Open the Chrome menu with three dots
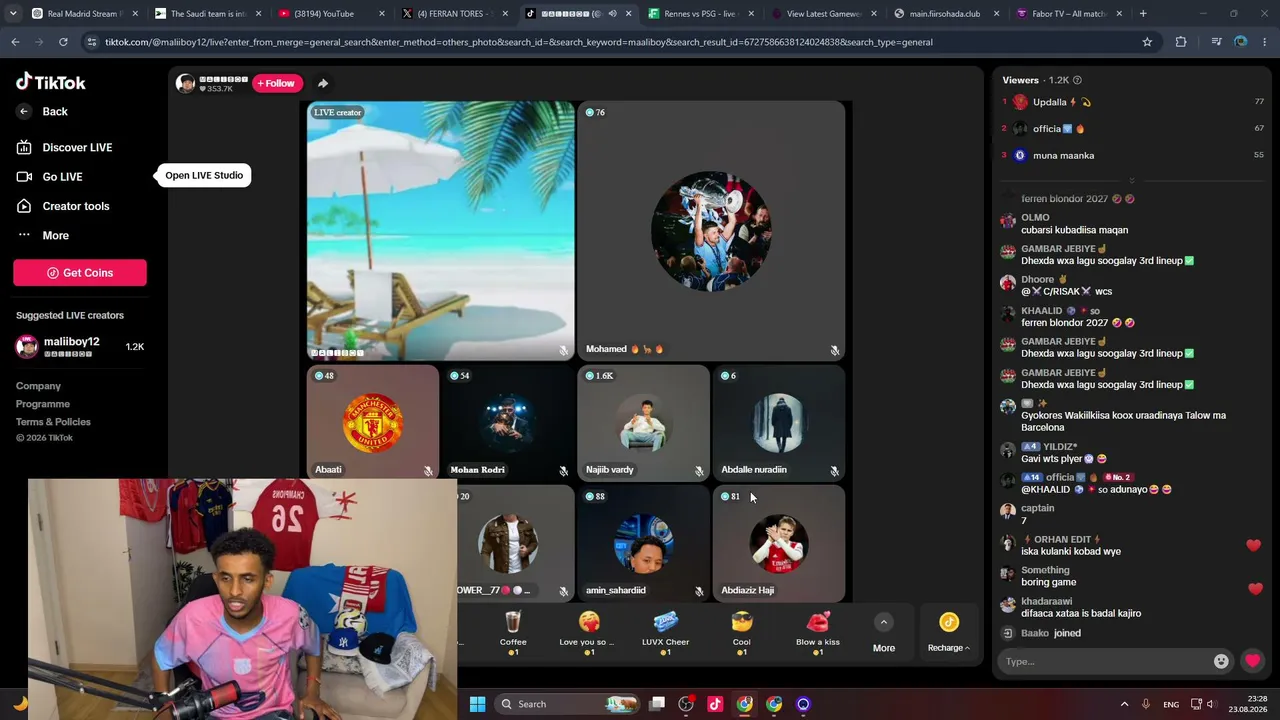1280x720 pixels. [x=1265, y=42]
